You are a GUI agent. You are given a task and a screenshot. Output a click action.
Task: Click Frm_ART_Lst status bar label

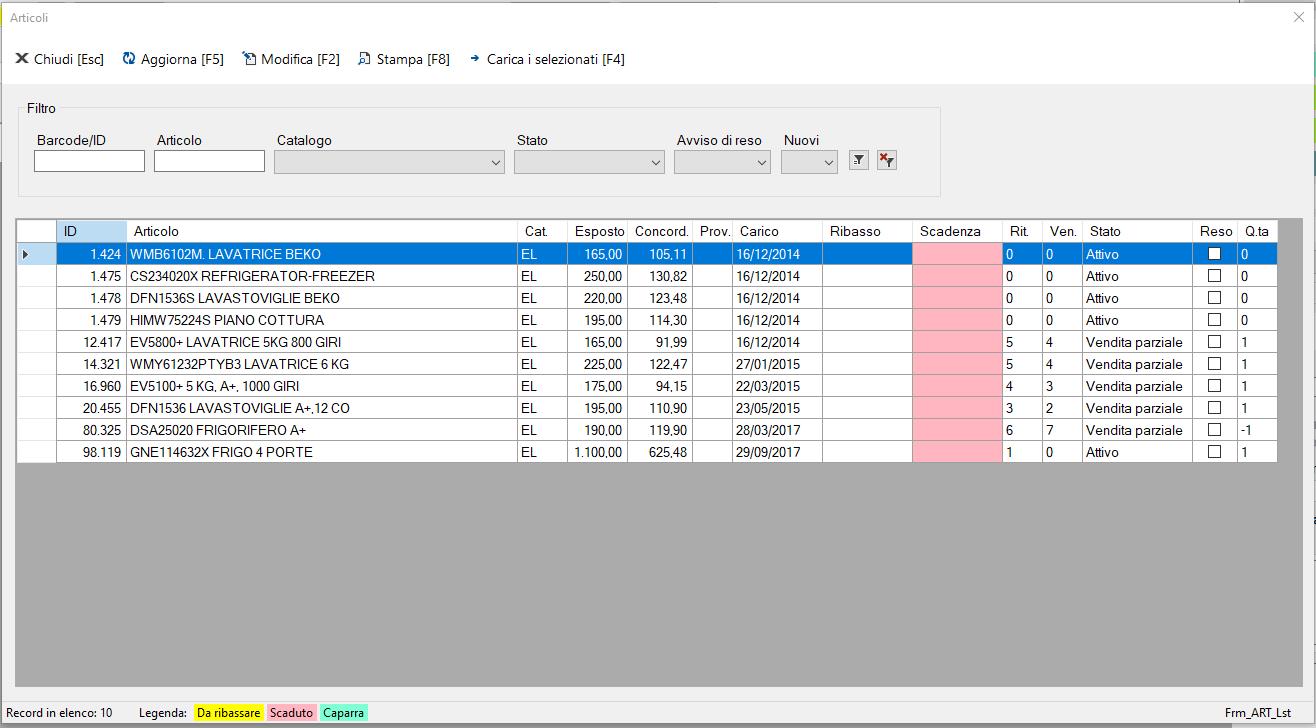coord(1258,713)
